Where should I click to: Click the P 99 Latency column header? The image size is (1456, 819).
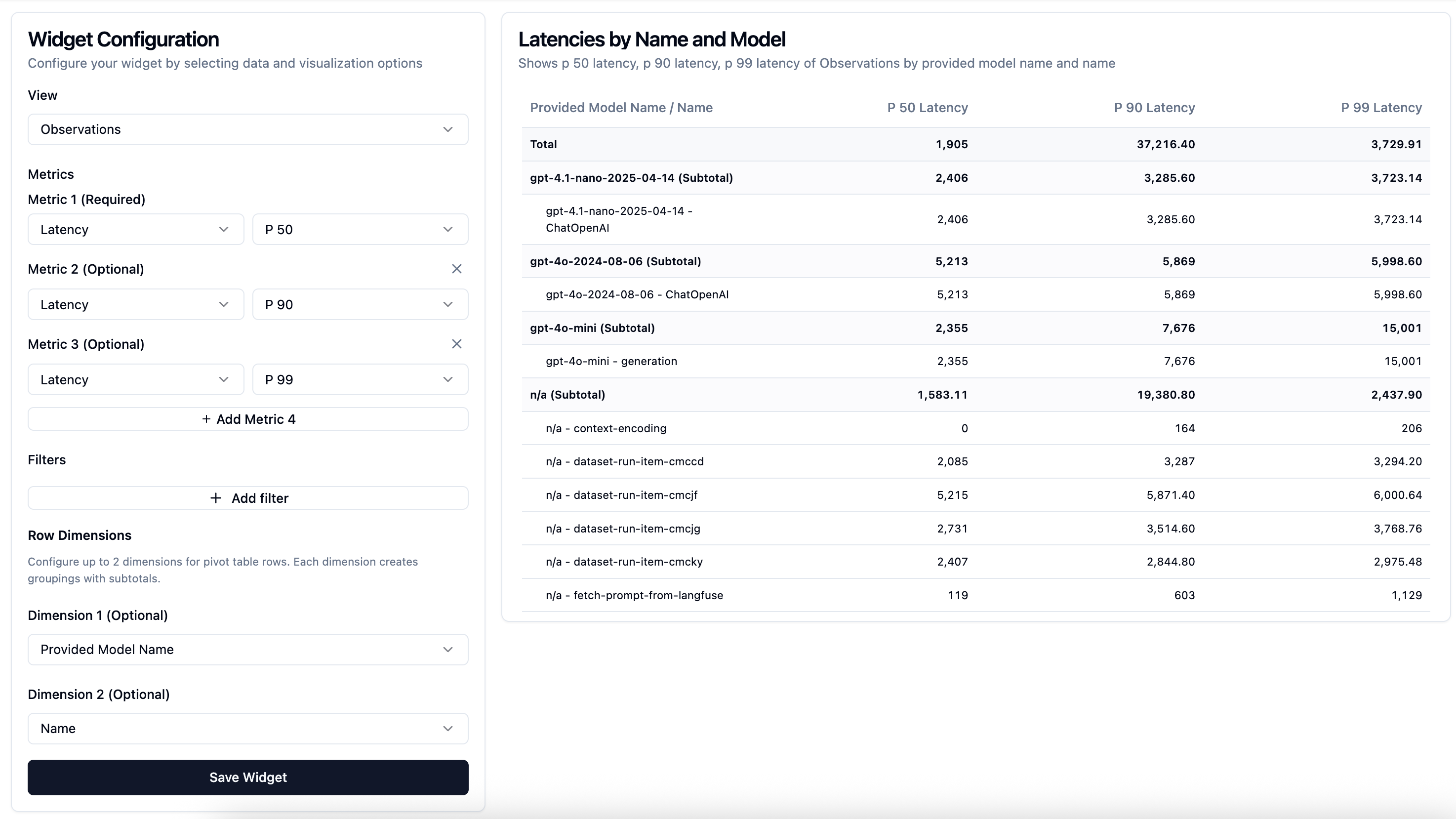pos(1381,107)
